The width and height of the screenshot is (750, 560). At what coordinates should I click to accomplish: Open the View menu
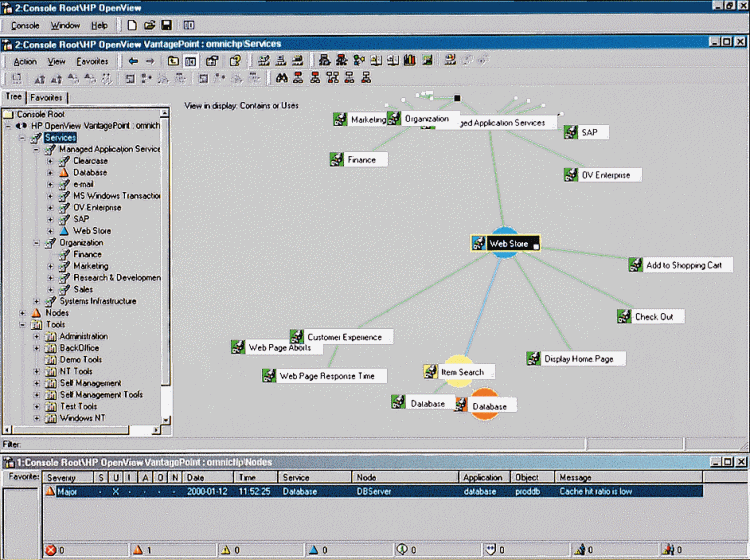56,62
